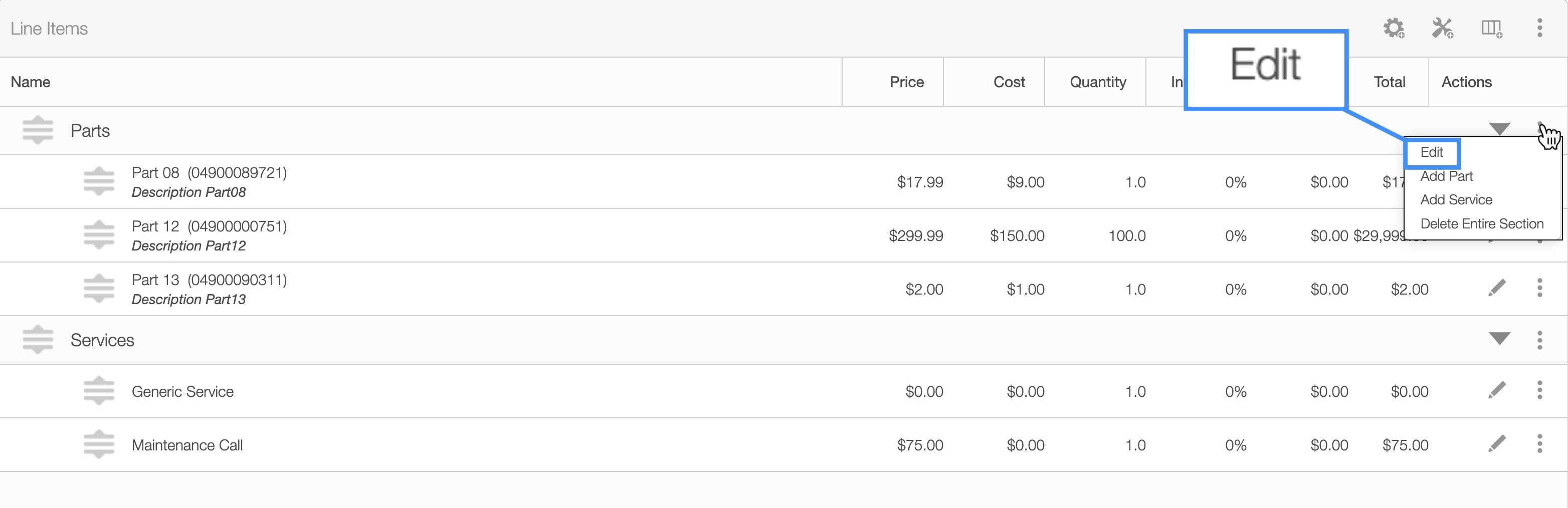Select Delete Entire Section menu option
This screenshot has height=508, width=1568.
point(1482,224)
